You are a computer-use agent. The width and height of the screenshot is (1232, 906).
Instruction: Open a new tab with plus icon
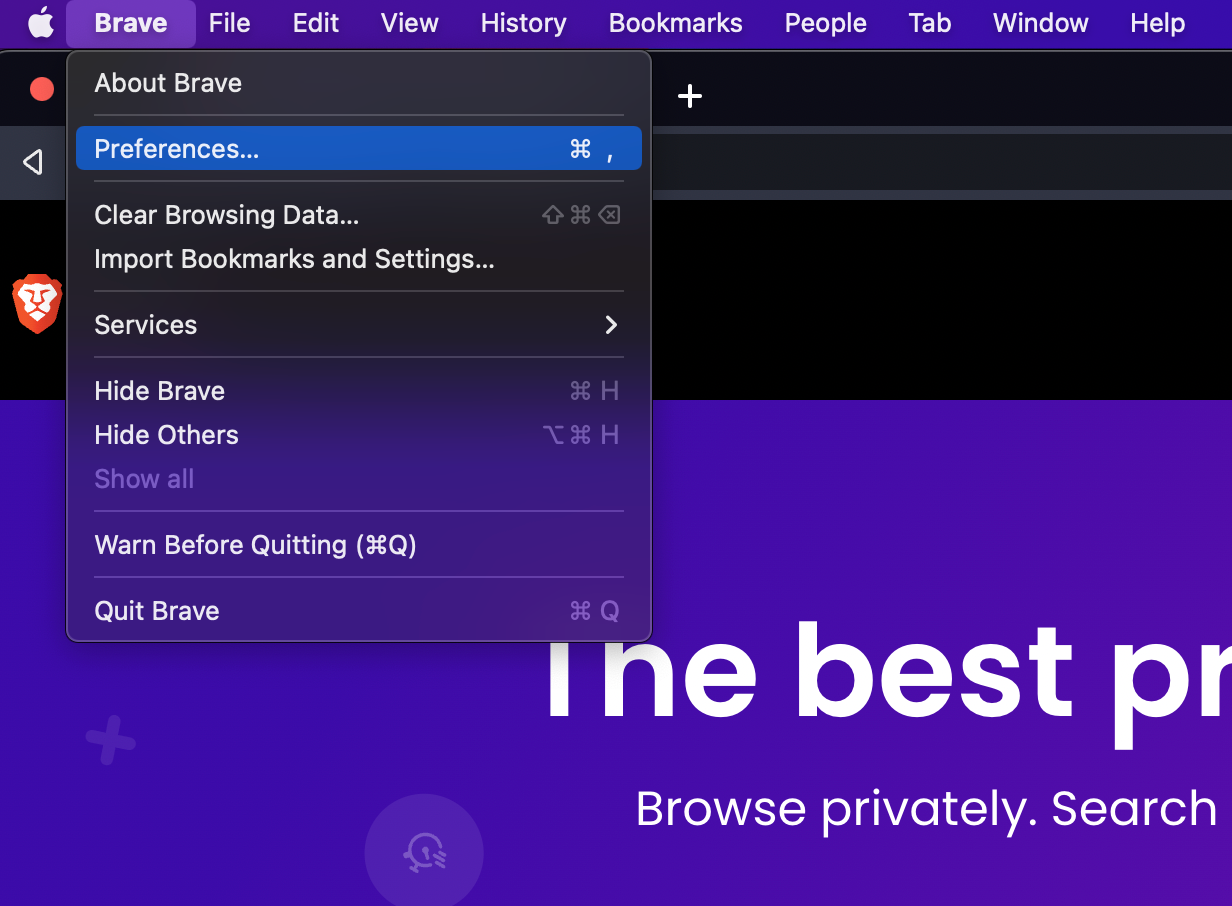click(x=690, y=96)
